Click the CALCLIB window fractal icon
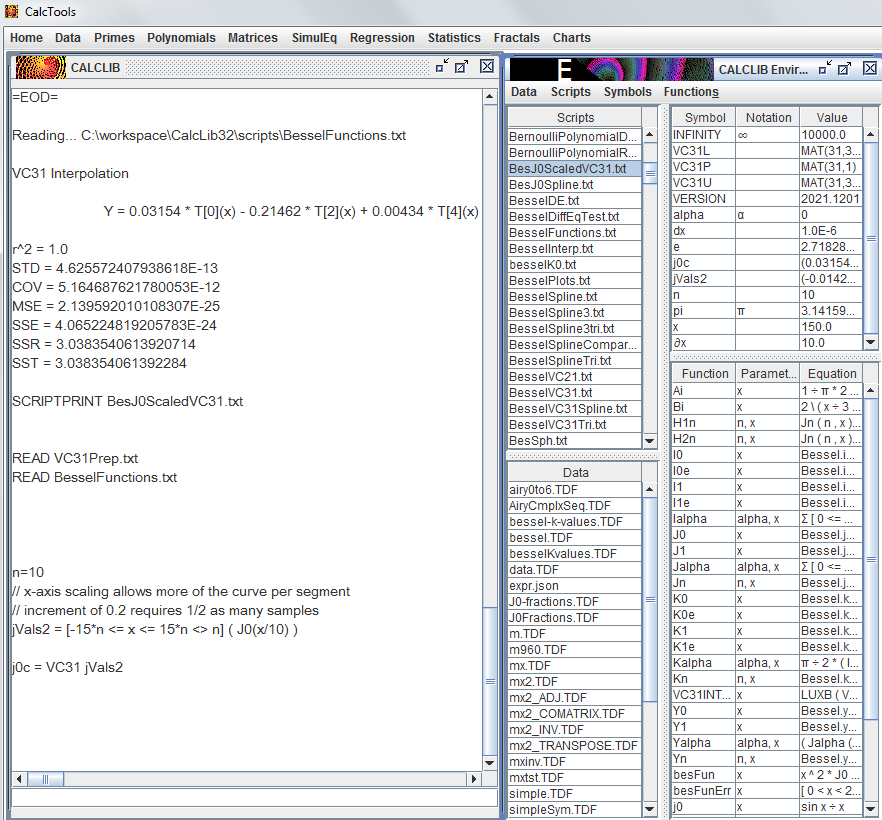The width and height of the screenshot is (882, 820). point(40,67)
